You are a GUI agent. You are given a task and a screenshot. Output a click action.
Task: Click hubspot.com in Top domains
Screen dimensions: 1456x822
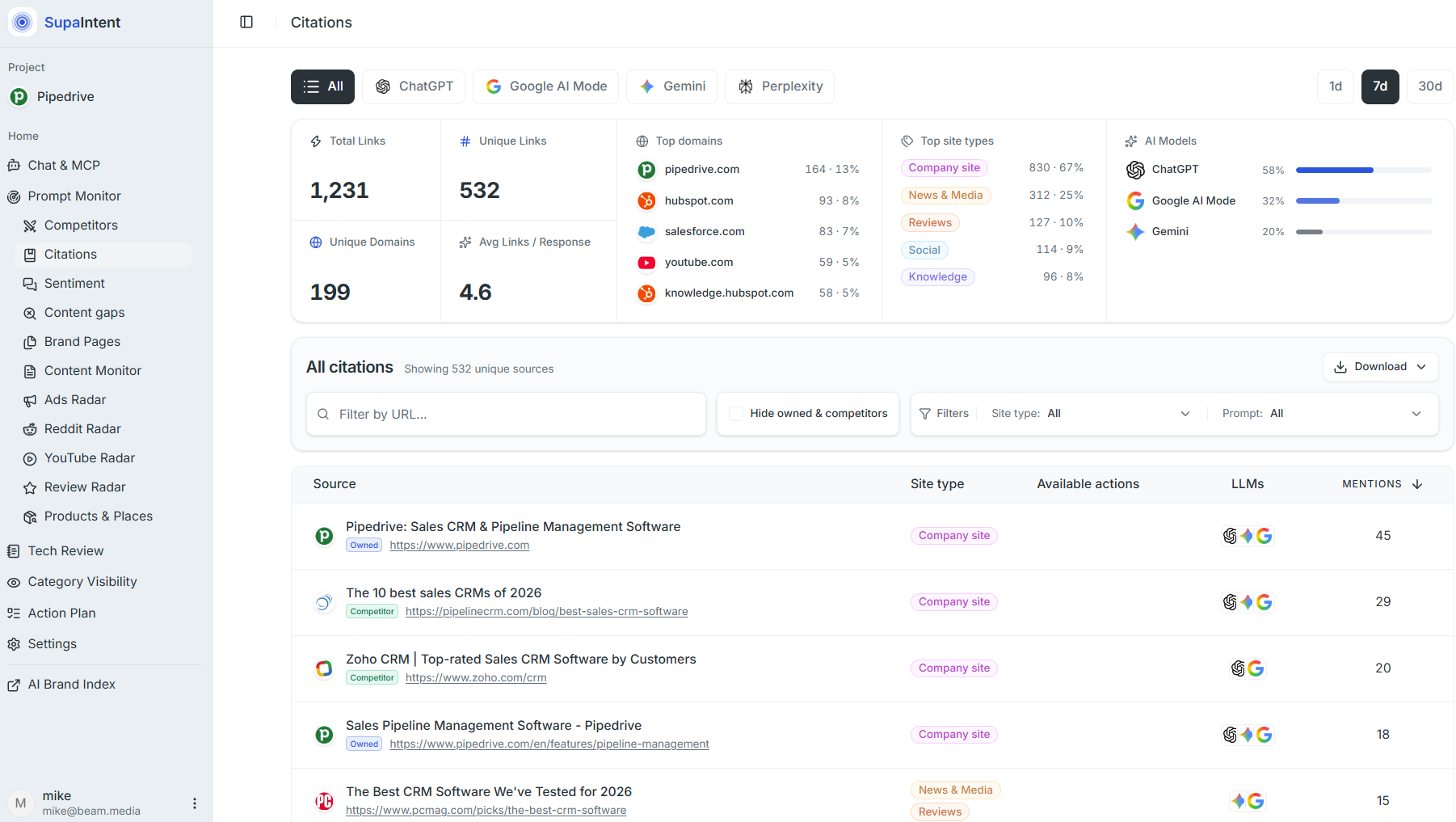699,200
